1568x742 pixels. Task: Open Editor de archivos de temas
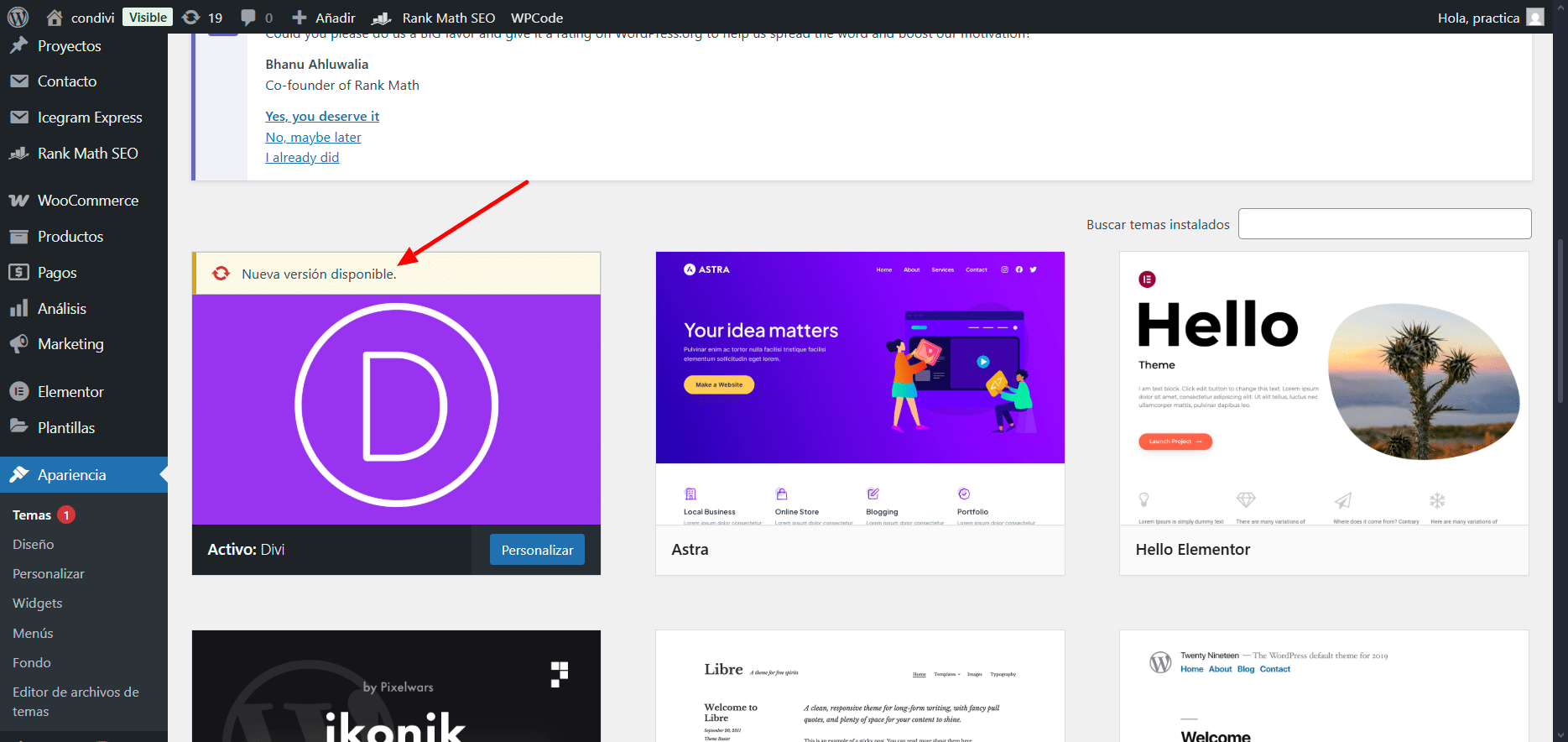[x=76, y=702]
